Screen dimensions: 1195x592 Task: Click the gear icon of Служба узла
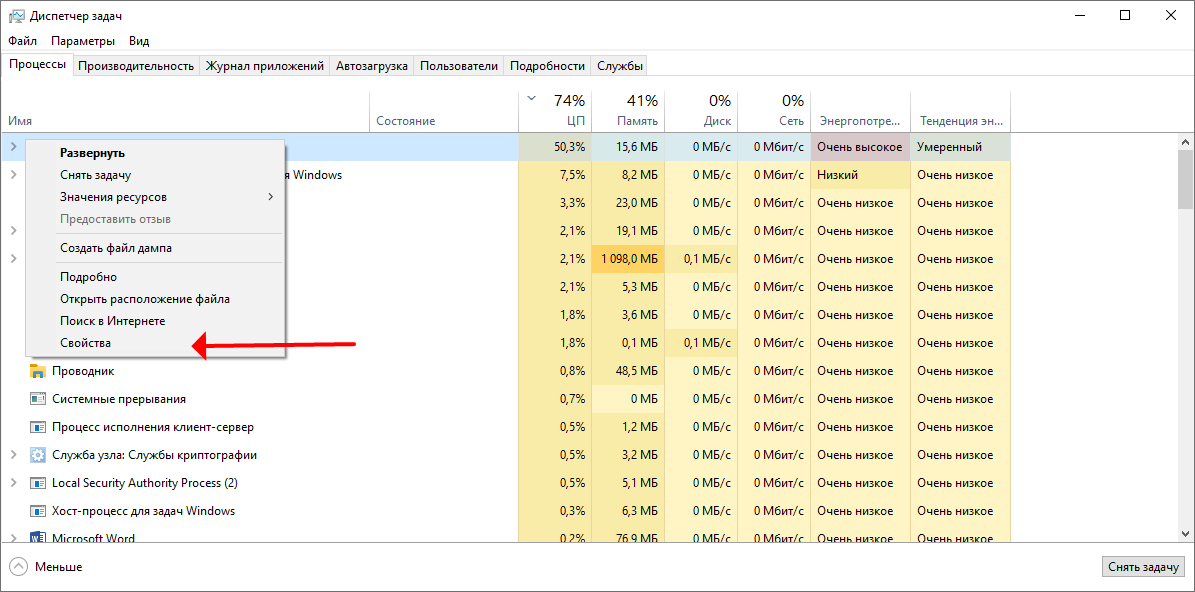click(37, 455)
